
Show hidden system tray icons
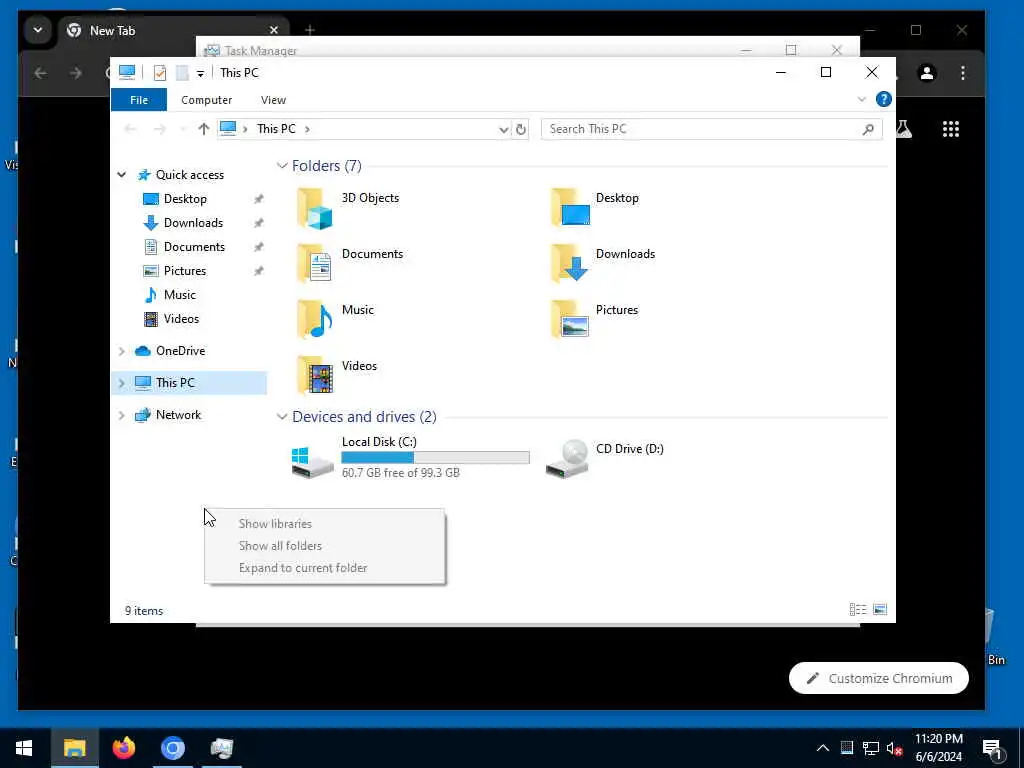[823, 748]
